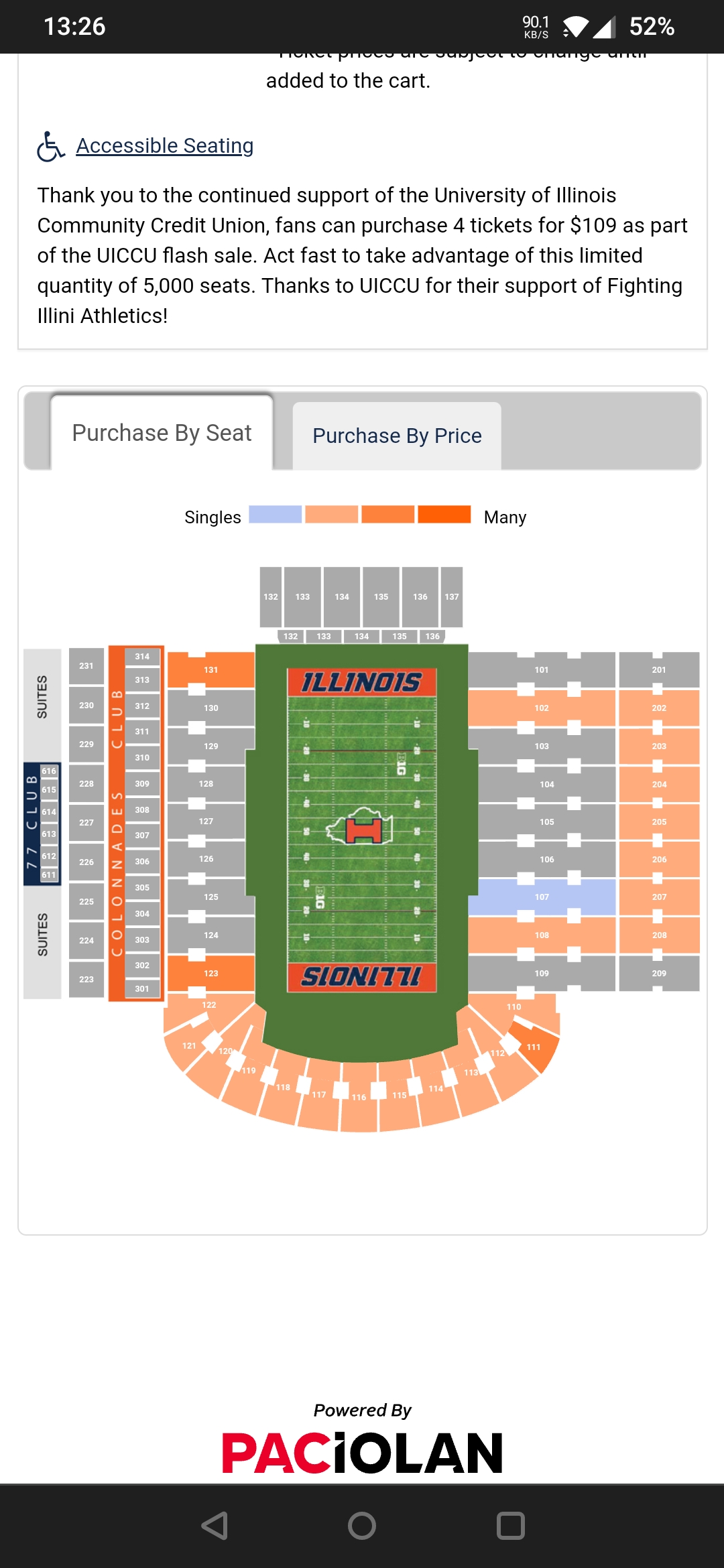Click the Paciolan logo

362,1453
